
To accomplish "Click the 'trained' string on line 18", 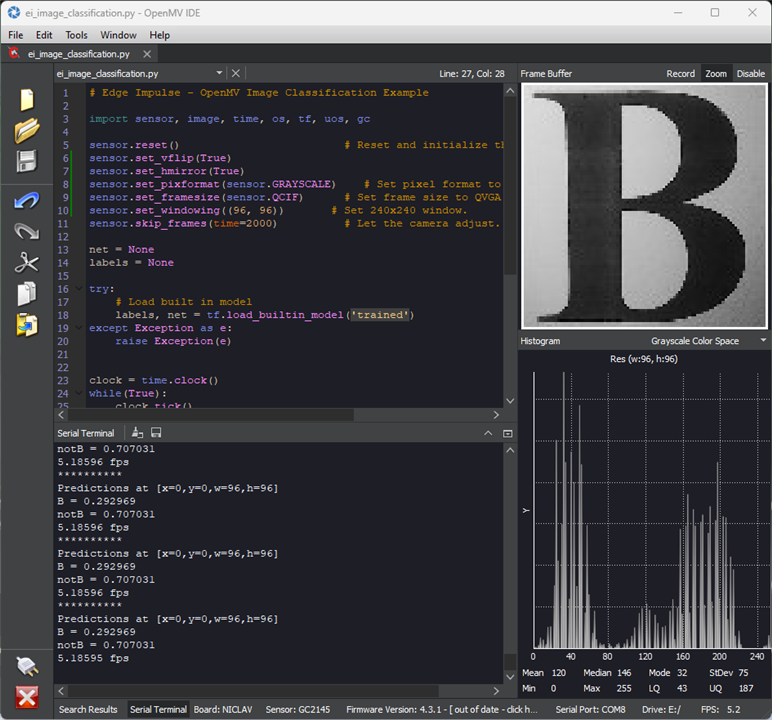I will click(x=380, y=315).
